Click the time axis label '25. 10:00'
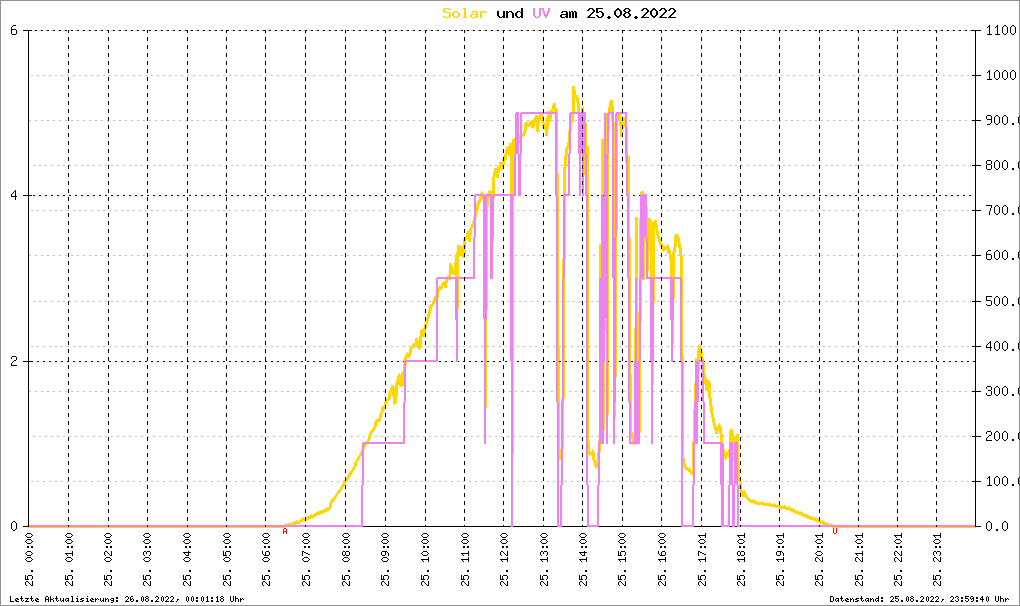This screenshot has width=1020, height=606. [x=425, y=559]
